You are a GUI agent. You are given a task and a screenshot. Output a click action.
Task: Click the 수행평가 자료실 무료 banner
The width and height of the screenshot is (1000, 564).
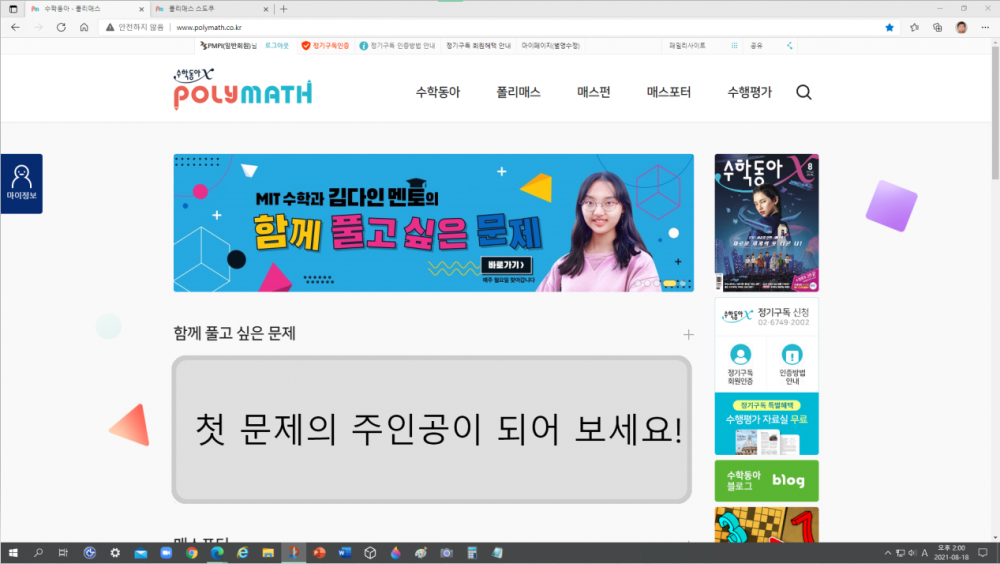pos(767,424)
